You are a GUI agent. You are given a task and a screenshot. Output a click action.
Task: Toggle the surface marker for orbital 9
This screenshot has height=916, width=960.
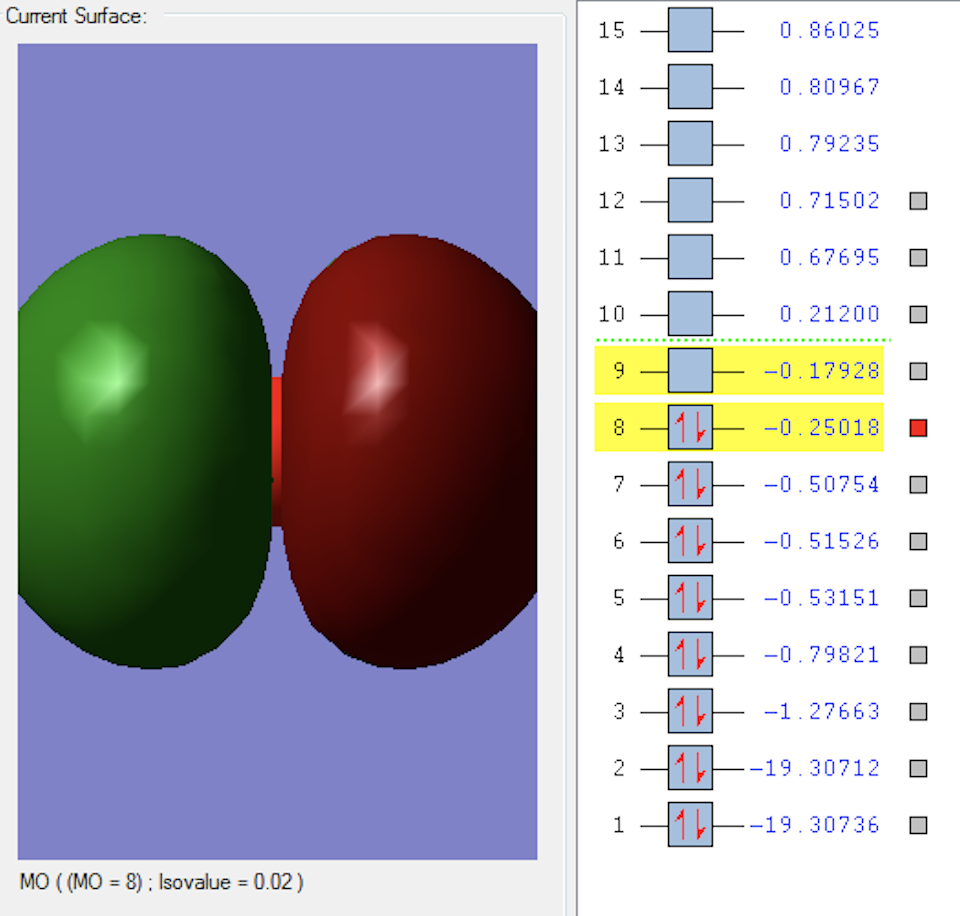tap(918, 371)
